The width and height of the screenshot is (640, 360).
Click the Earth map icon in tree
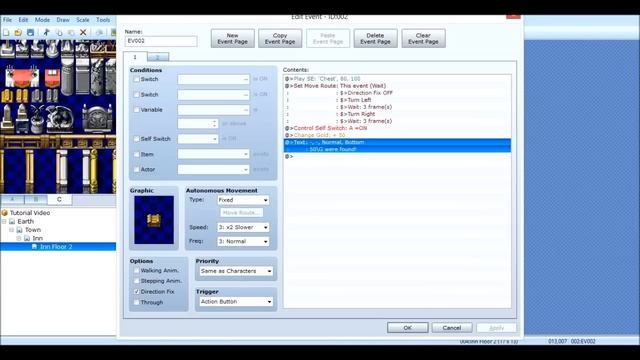point(12,221)
